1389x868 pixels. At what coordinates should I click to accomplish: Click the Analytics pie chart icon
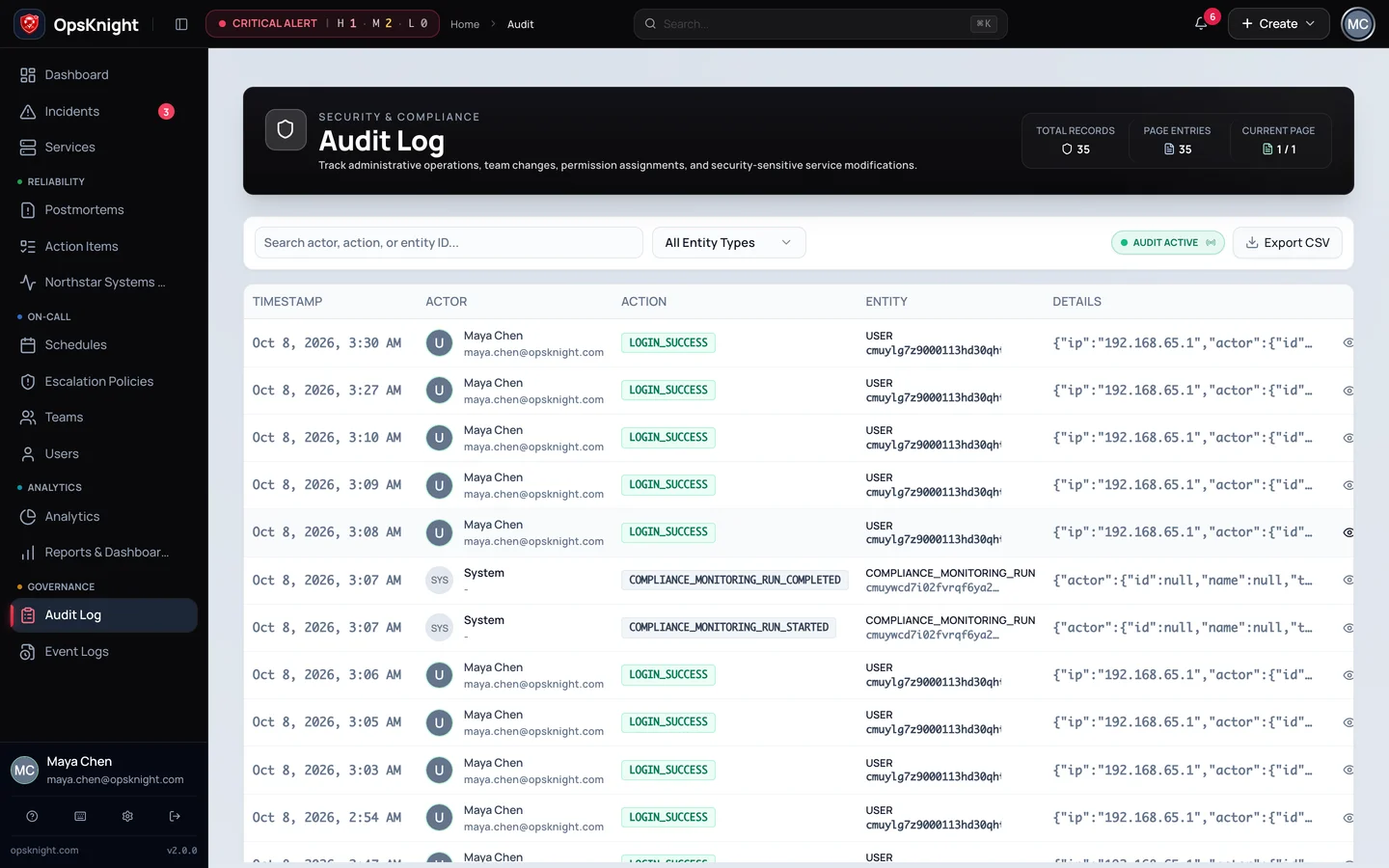[x=28, y=517]
